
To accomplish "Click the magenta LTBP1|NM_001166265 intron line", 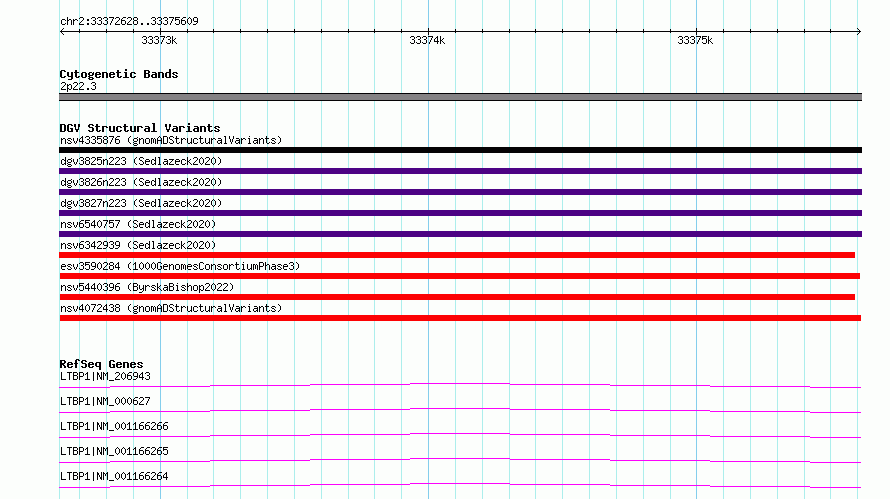I will [x=460, y=460].
